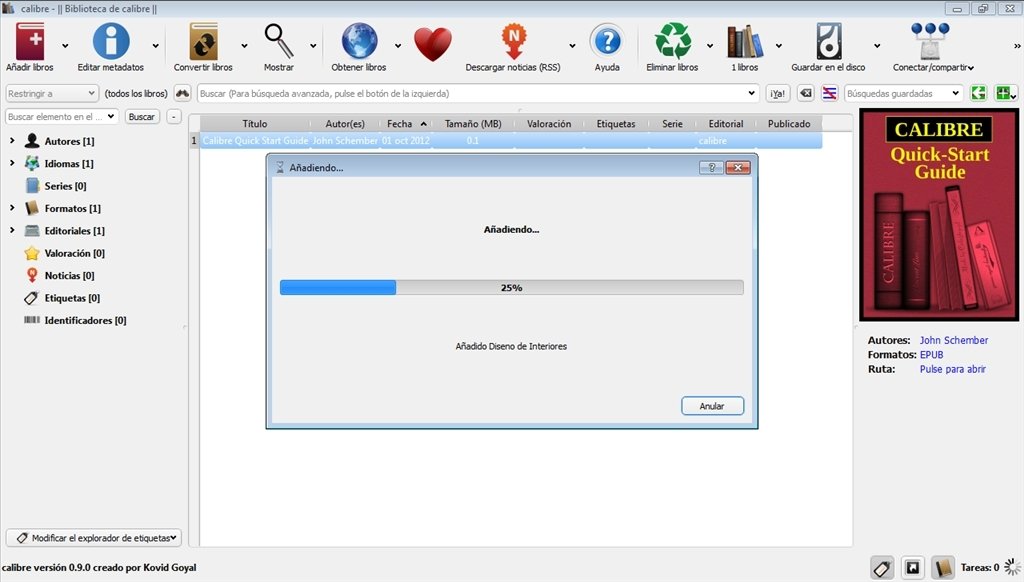The image size is (1024, 582).
Task: Sort by Fecha column header
Action: [406, 123]
